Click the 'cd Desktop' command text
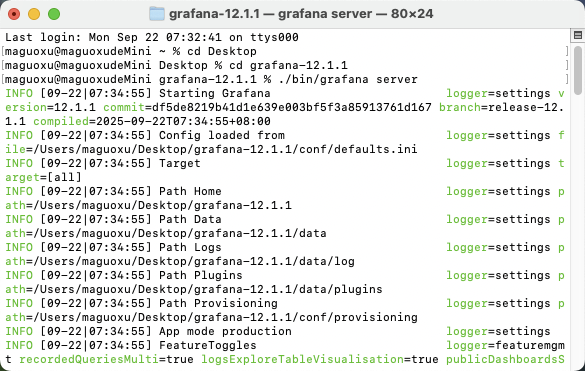 point(222,51)
